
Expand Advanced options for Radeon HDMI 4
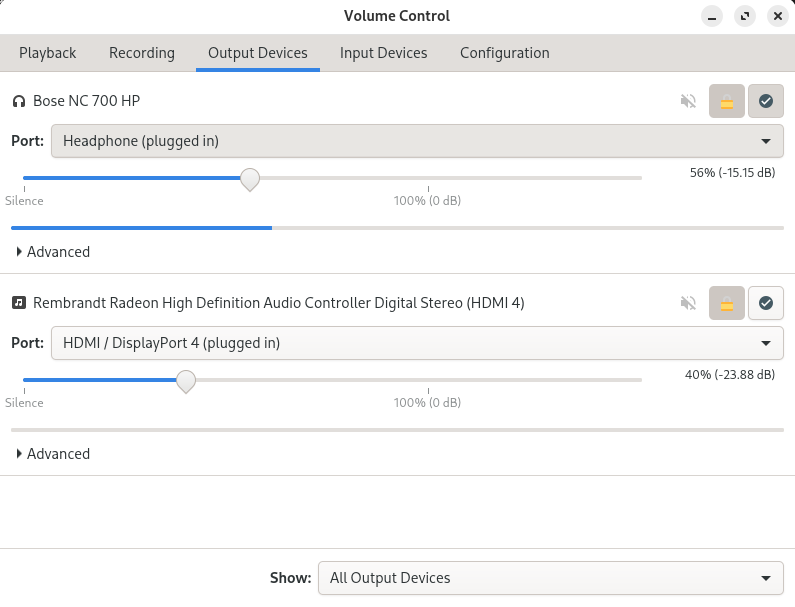(54, 454)
